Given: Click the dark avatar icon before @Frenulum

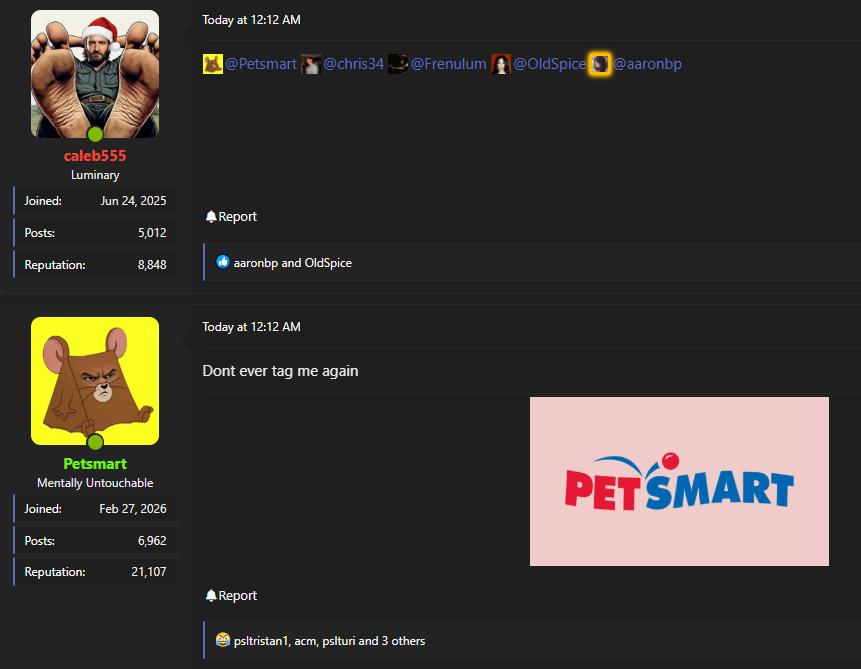Looking at the screenshot, I should (x=398, y=64).
